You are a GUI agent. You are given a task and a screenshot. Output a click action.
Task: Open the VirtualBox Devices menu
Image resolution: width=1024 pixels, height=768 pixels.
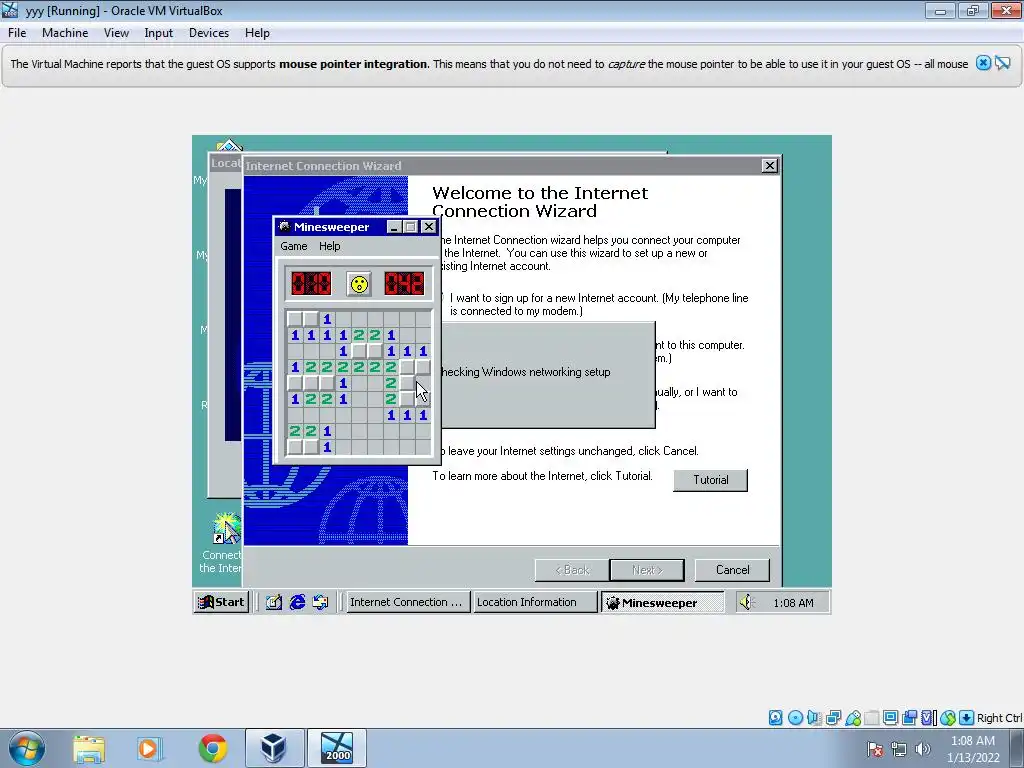click(208, 33)
